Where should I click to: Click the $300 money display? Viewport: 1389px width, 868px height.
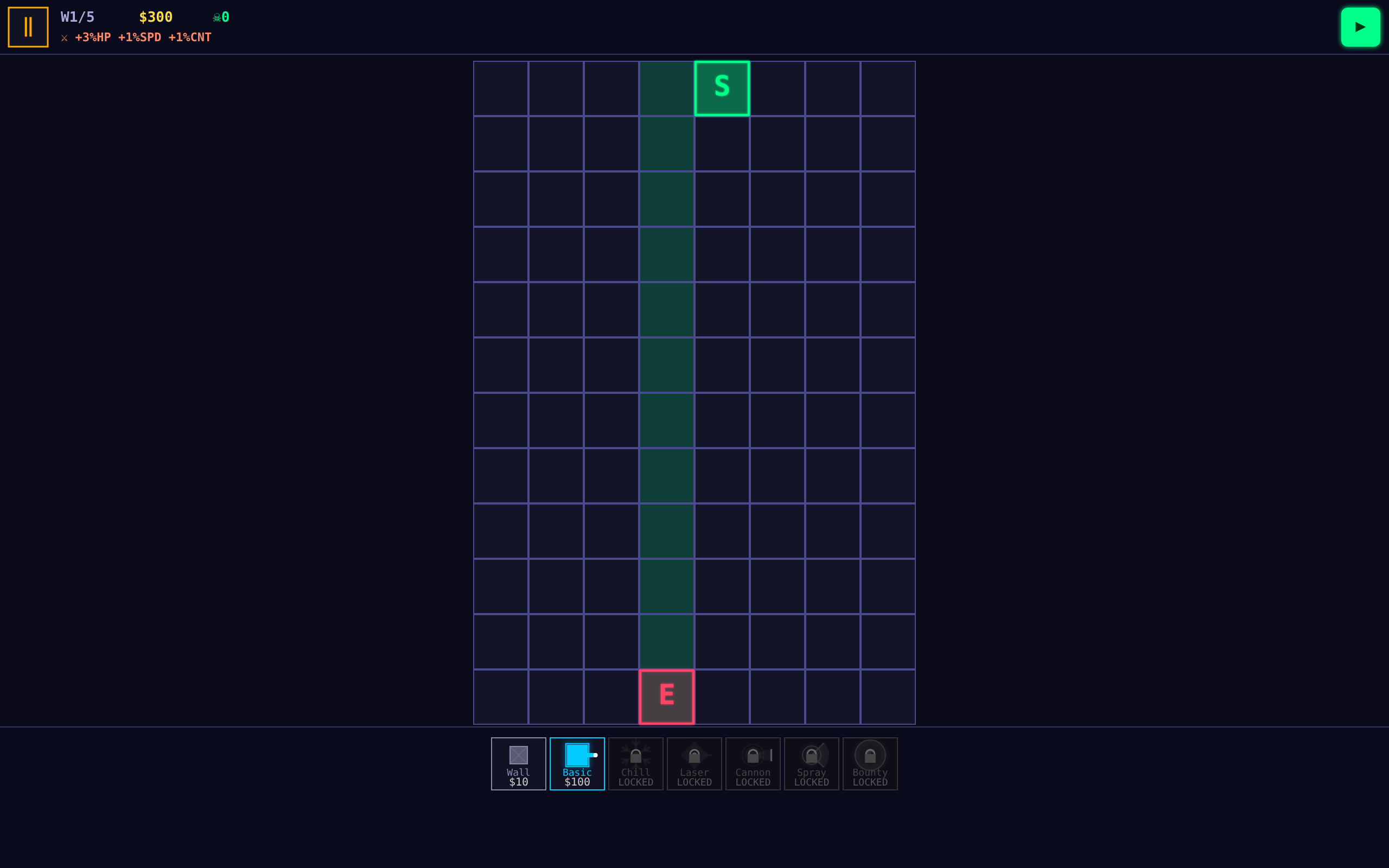click(155, 17)
